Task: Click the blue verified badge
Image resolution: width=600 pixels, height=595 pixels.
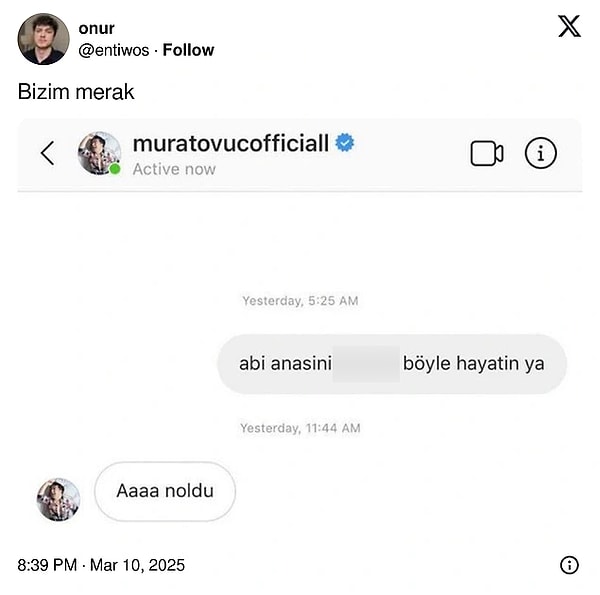Action: [x=345, y=144]
